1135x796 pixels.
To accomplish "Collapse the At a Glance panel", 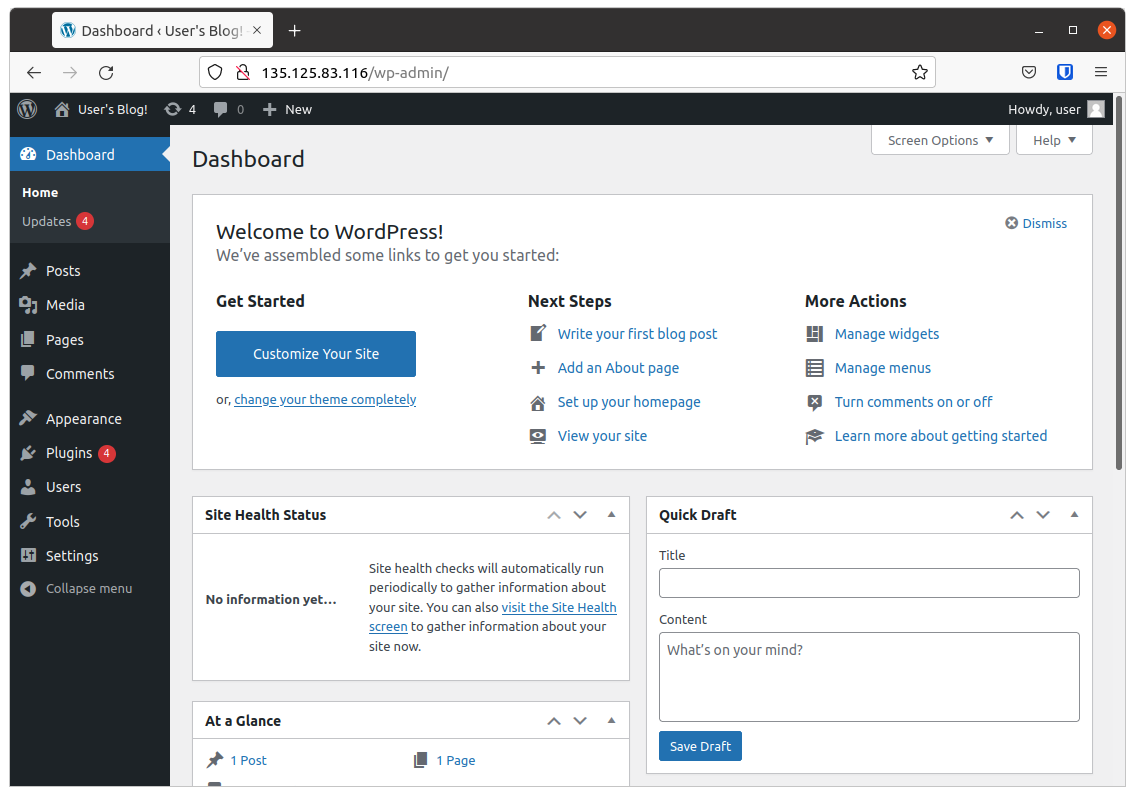I will coord(611,720).
